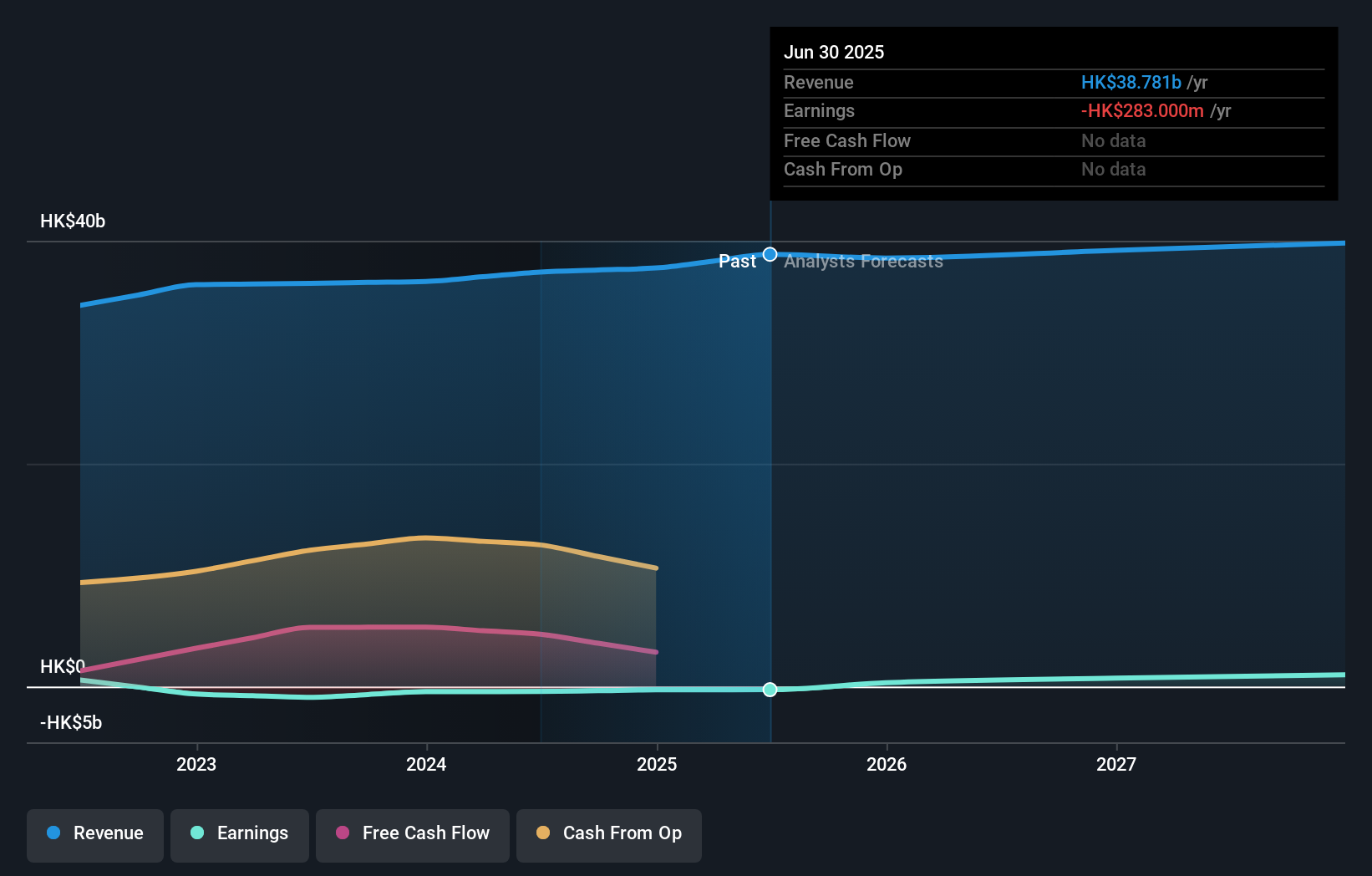Click the revenue data point marker at Jun 2025
The width and height of the screenshot is (1372, 876).
tap(770, 254)
